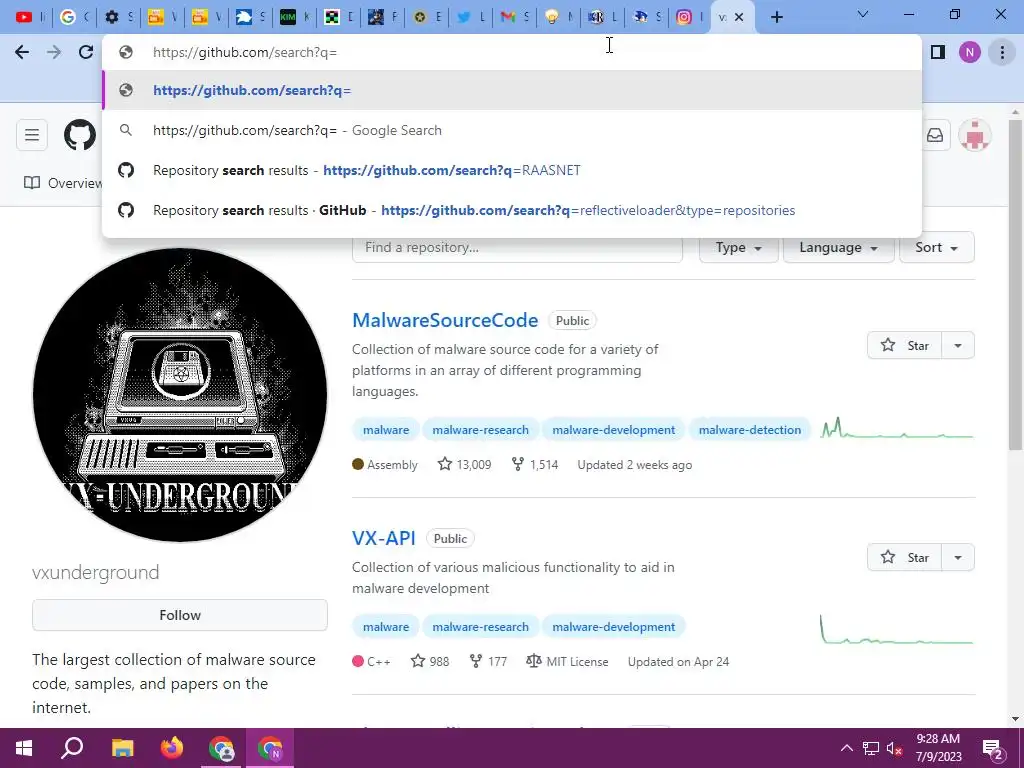Click malware tag under VX-API
Image resolution: width=1024 pixels, height=768 pixels.
(386, 627)
